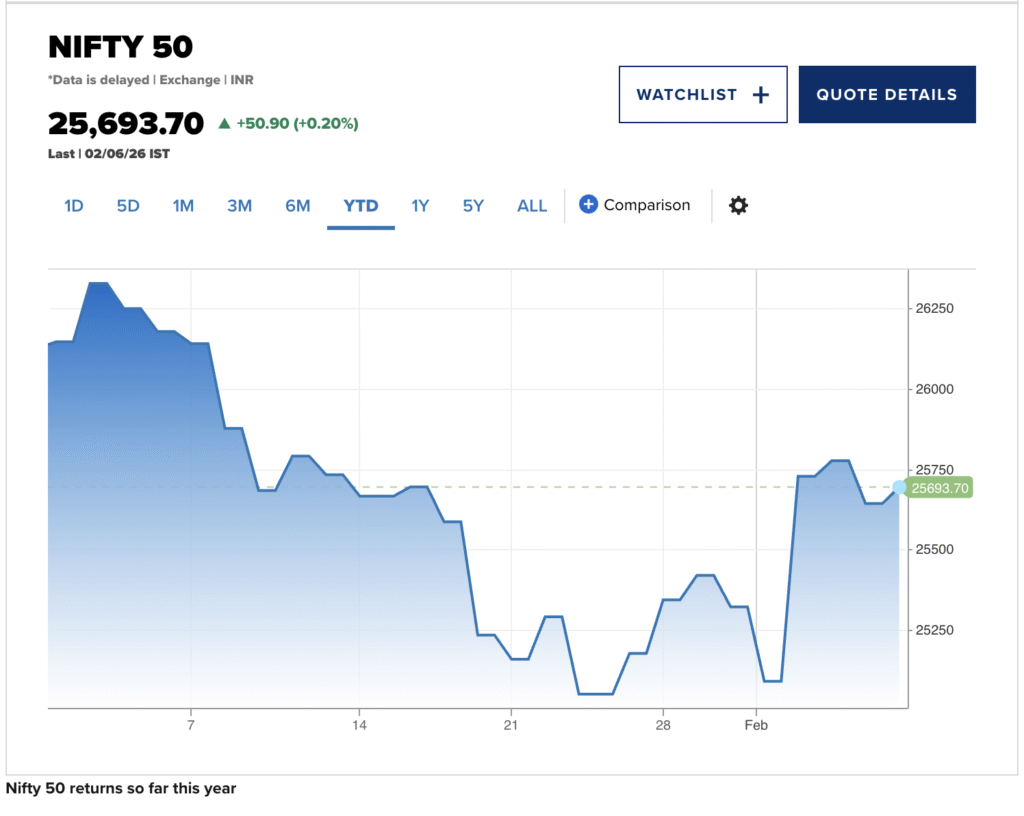
Task: Switch to the 5D time range
Action: click(x=128, y=206)
